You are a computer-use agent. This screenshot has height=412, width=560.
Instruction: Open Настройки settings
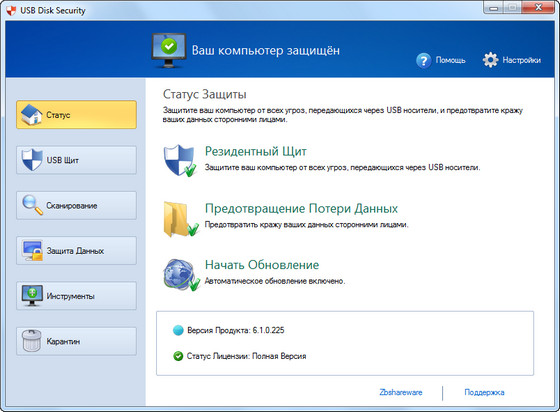pyautogui.click(x=521, y=60)
